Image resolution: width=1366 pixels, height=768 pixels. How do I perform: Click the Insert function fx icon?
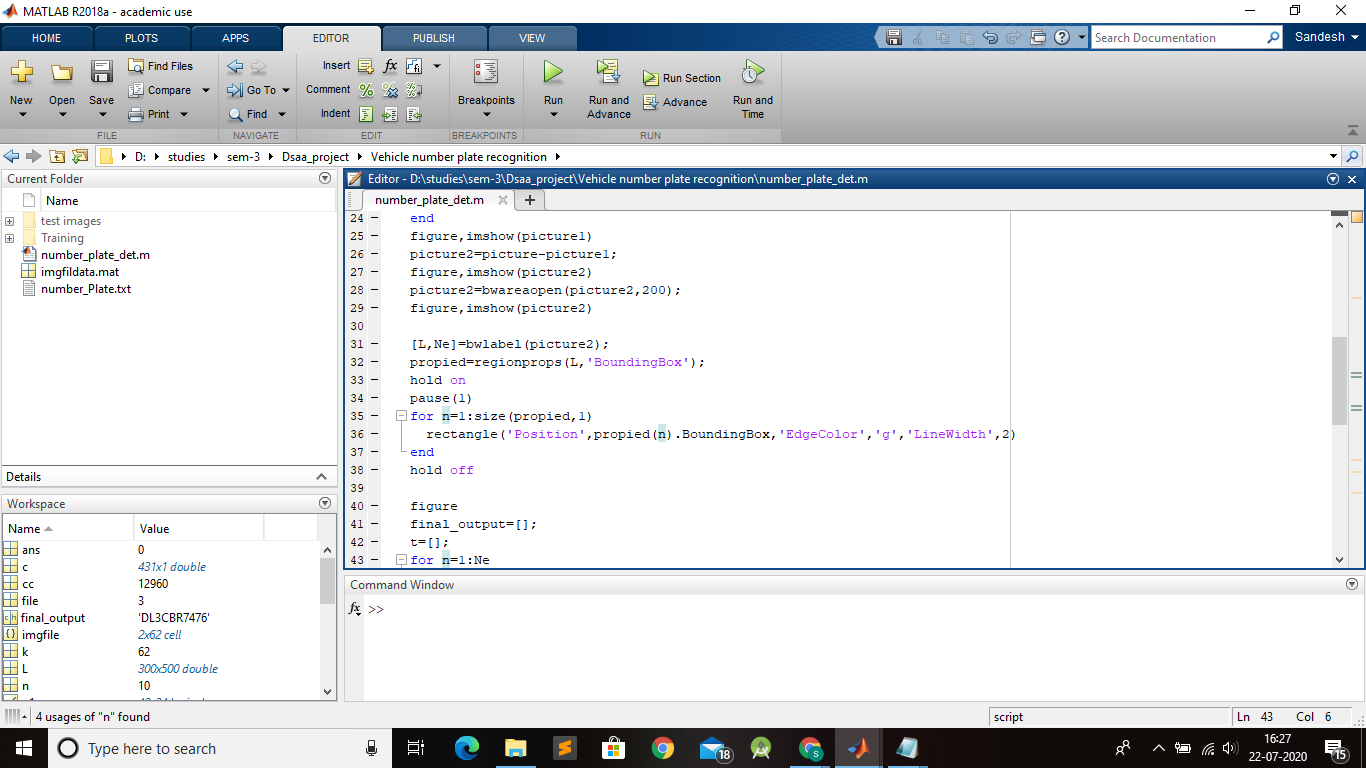point(390,66)
